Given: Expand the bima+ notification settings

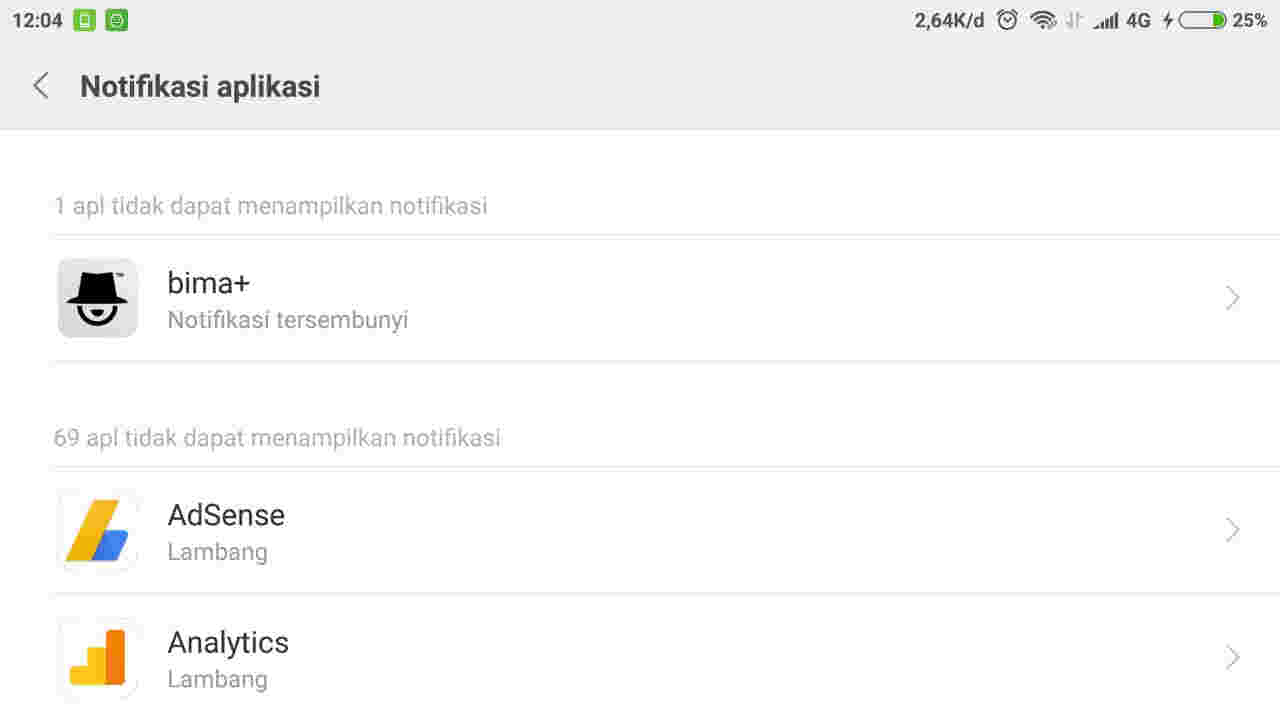Looking at the screenshot, I should [x=1232, y=297].
